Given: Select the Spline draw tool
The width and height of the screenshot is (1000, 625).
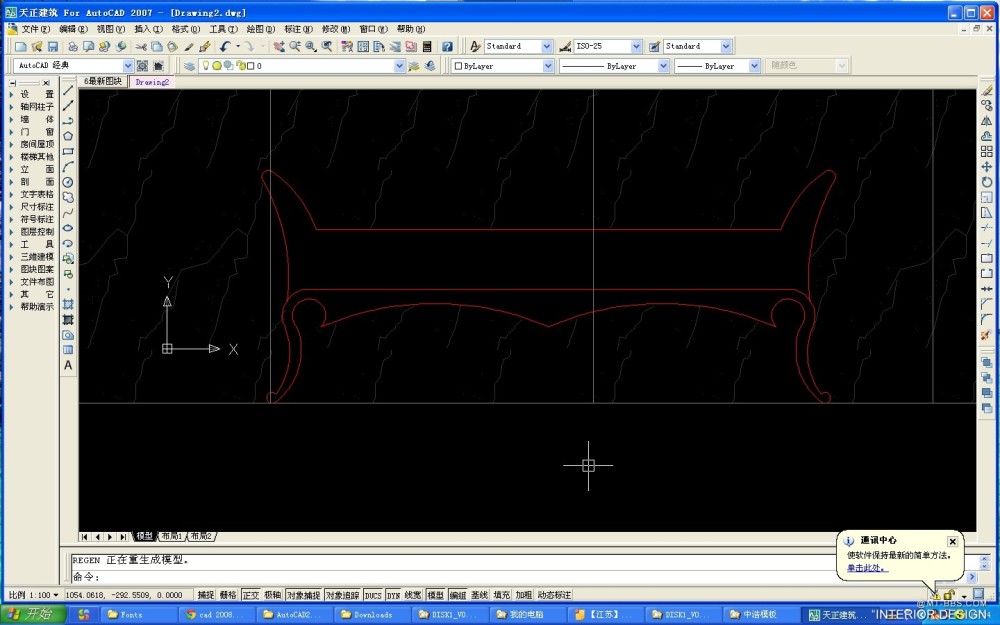Looking at the screenshot, I should pos(68,213).
